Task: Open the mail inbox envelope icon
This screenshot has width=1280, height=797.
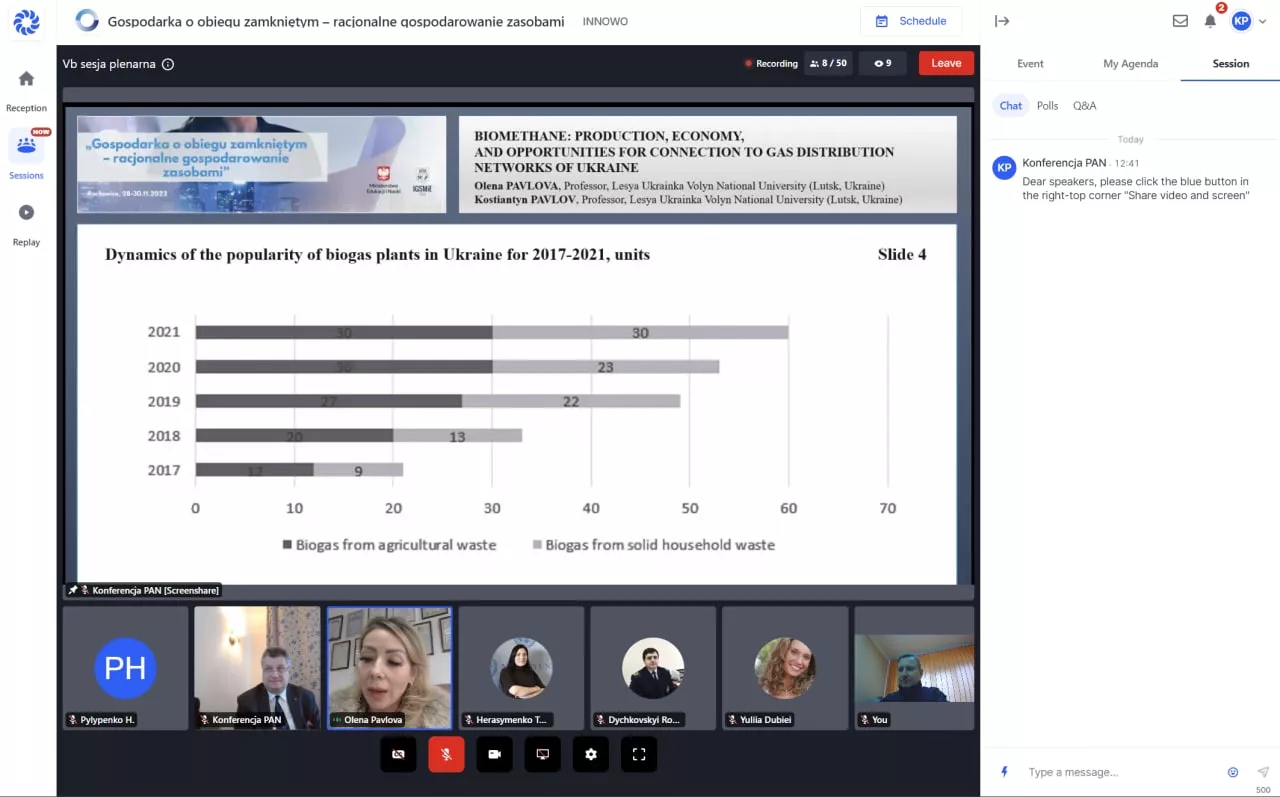Action: pyautogui.click(x=1180, y=21)
